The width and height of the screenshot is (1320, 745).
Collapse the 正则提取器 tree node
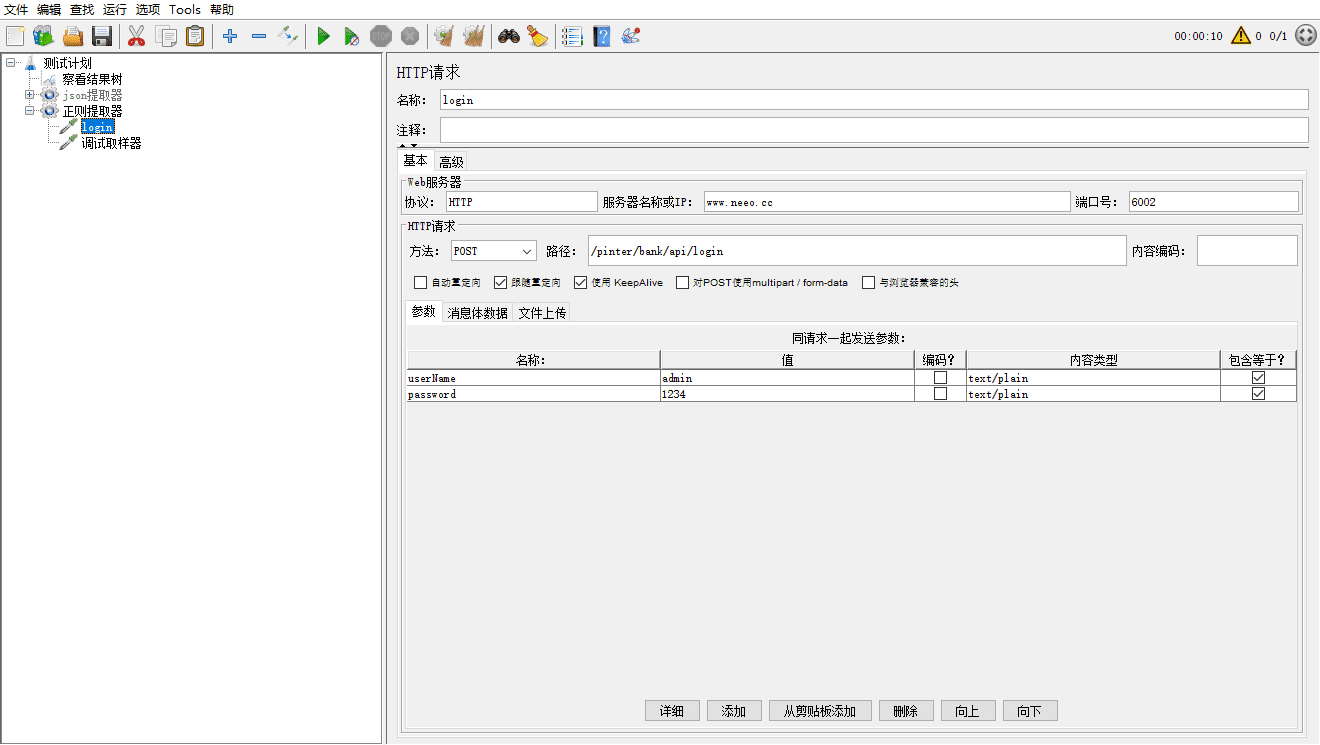coord(30,111)
